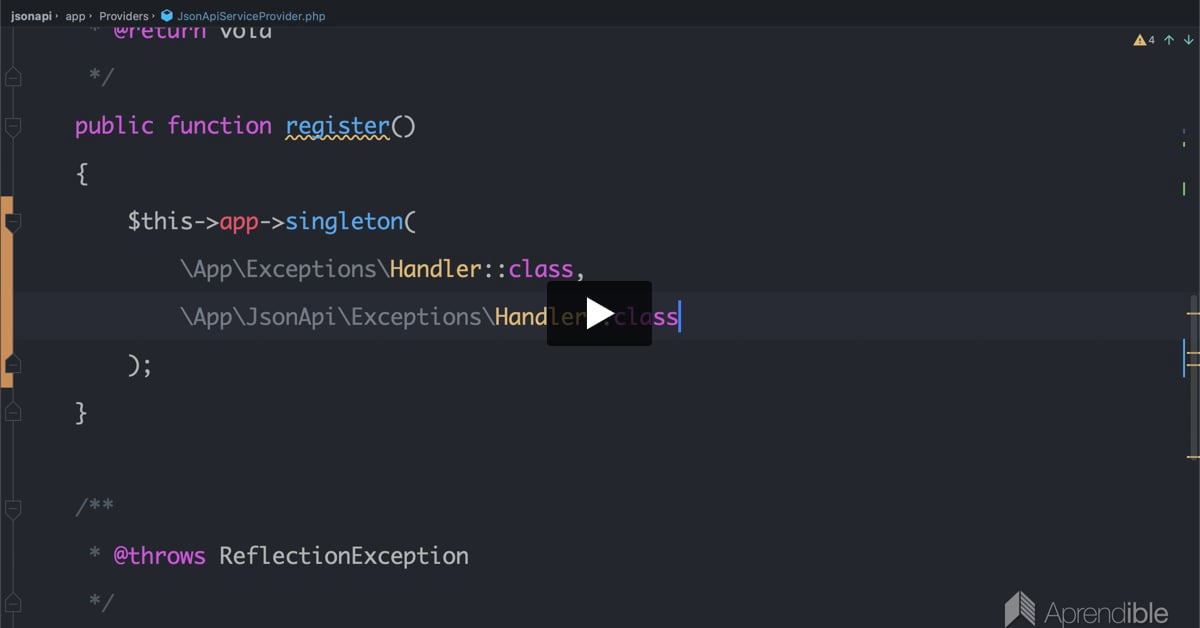Open the warnings indicator showing 4
Image resolution: width=1200 pixels, height=628 pixels.
1144,40
